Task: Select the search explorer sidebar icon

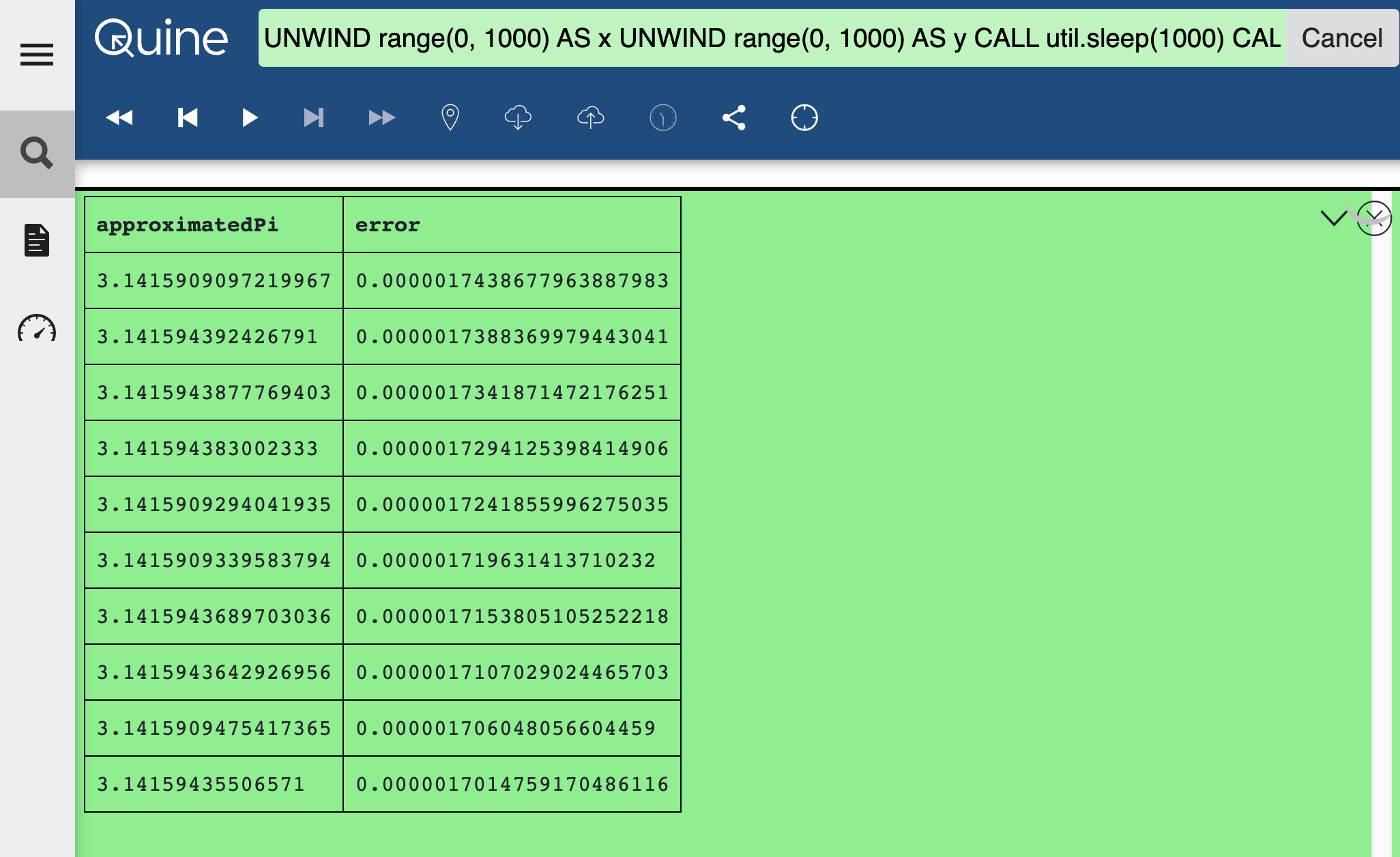Action: [x=37, y=154]
